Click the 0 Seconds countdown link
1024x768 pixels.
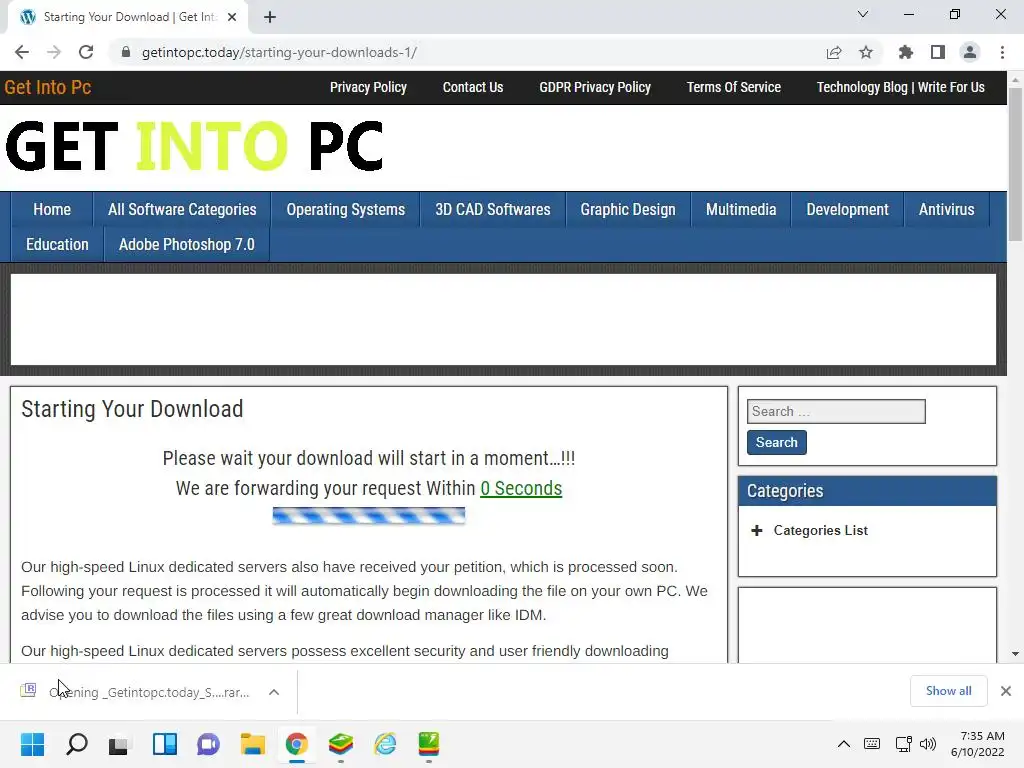(x=521, y=488)
